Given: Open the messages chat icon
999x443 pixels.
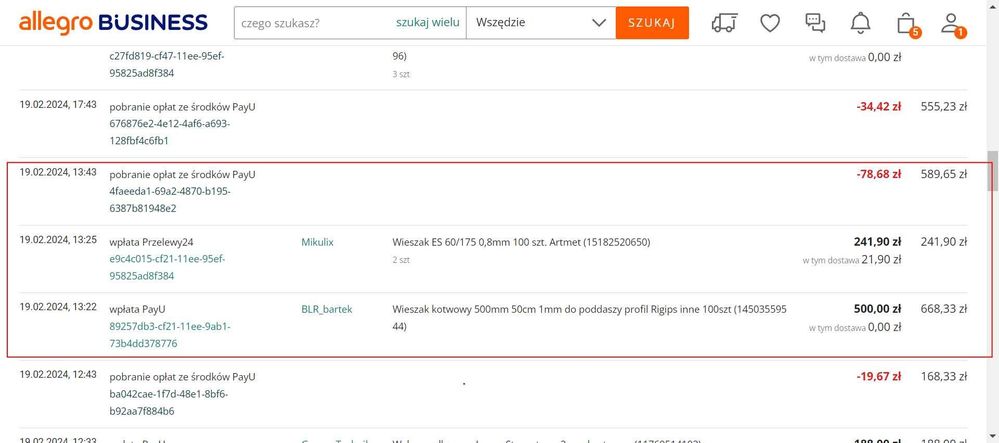Looking at the screenshot, I should [815, 23].
